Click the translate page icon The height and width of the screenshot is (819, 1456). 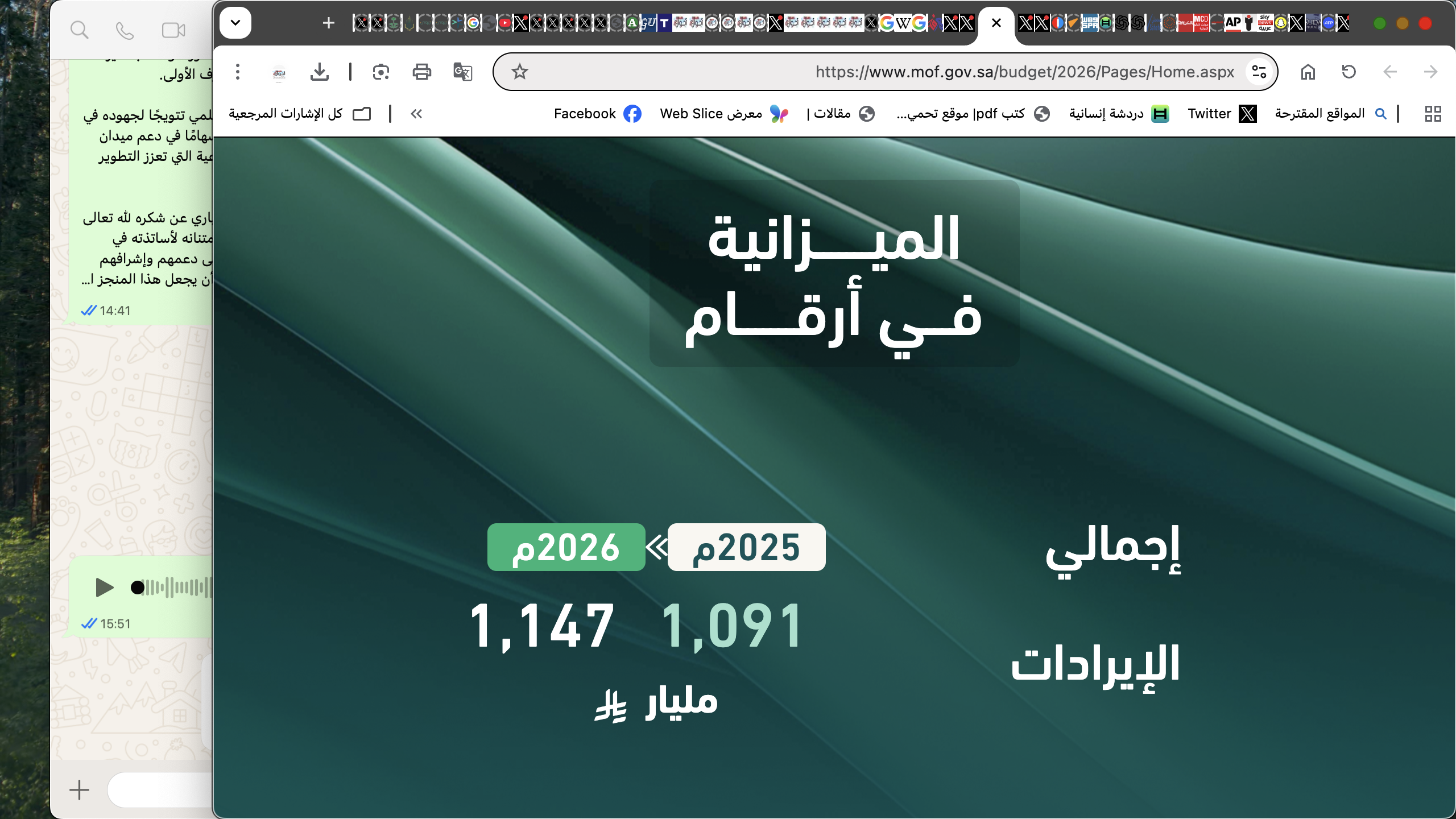coord(462,72)
